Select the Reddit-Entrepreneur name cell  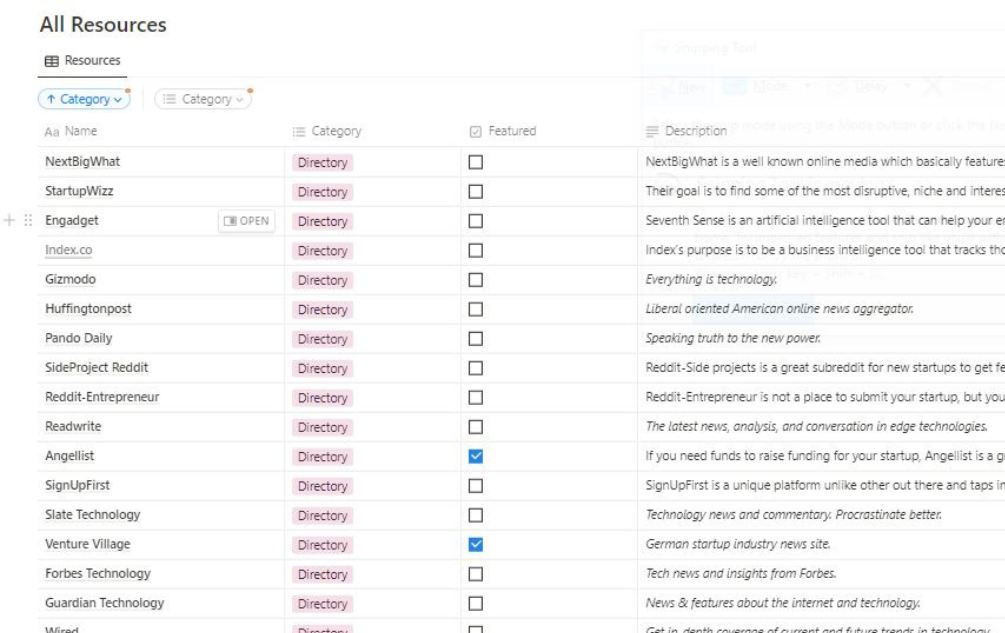161,398
